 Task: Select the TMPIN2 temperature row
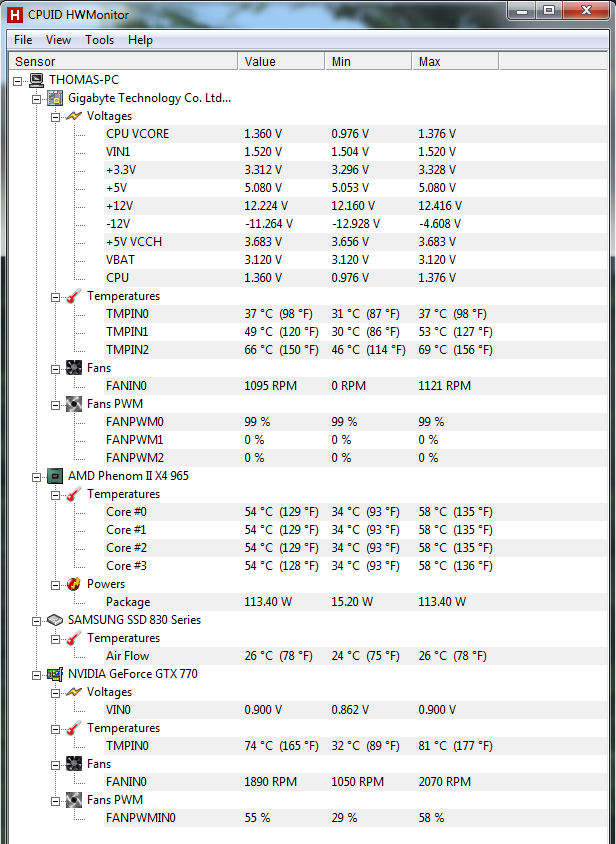click(x=355, y=350)
